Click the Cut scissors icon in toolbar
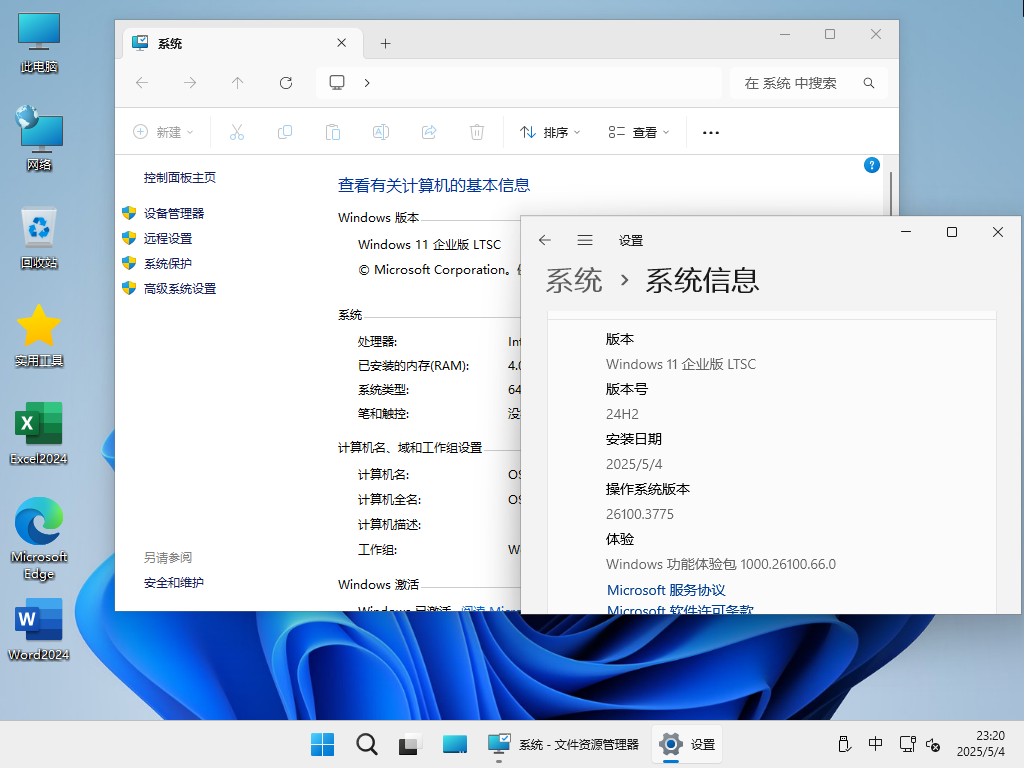1024x768 pixels. coord(237,133)
